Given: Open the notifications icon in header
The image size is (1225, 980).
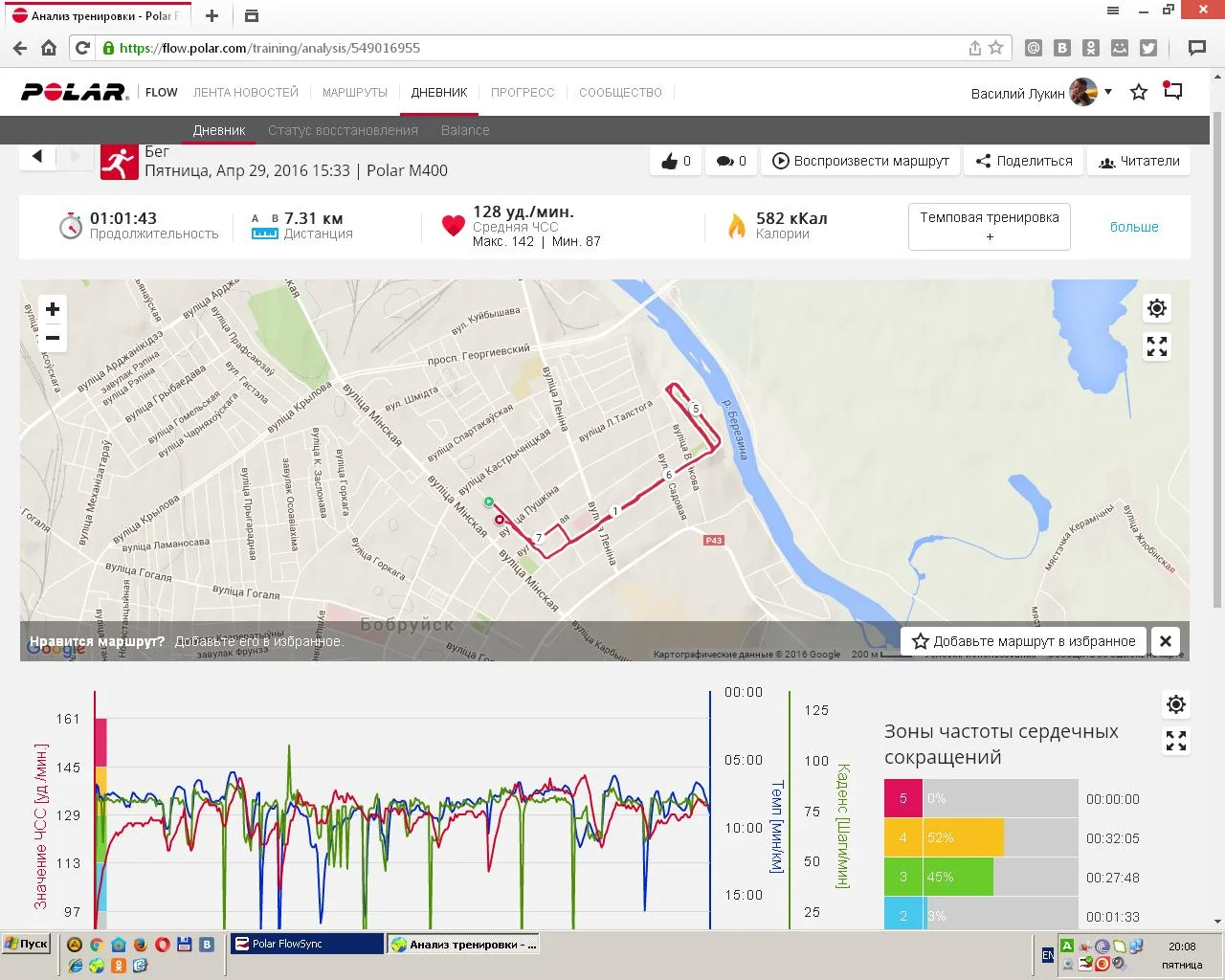Looking at the screenshot, I should coord(1173,92).
